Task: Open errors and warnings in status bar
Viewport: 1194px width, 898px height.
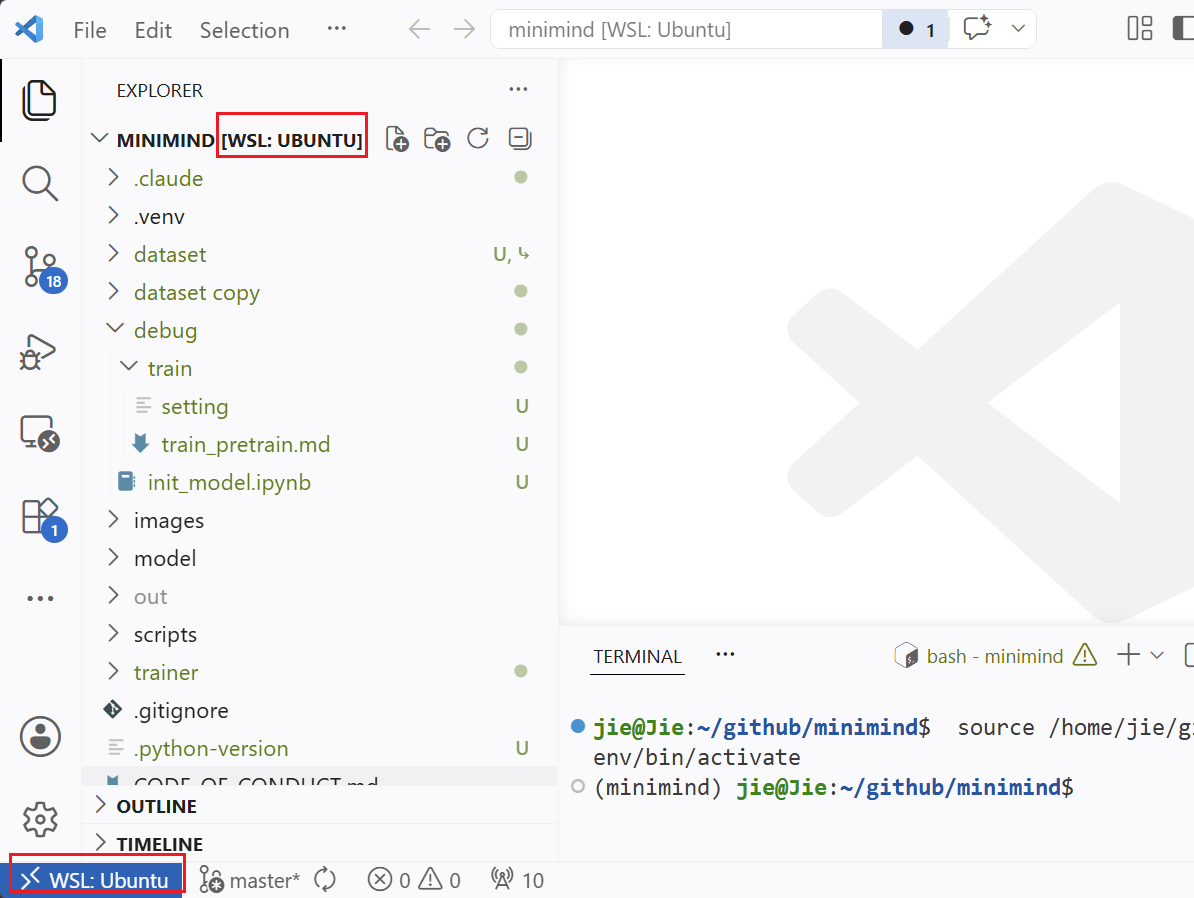Action: [414, 880]
